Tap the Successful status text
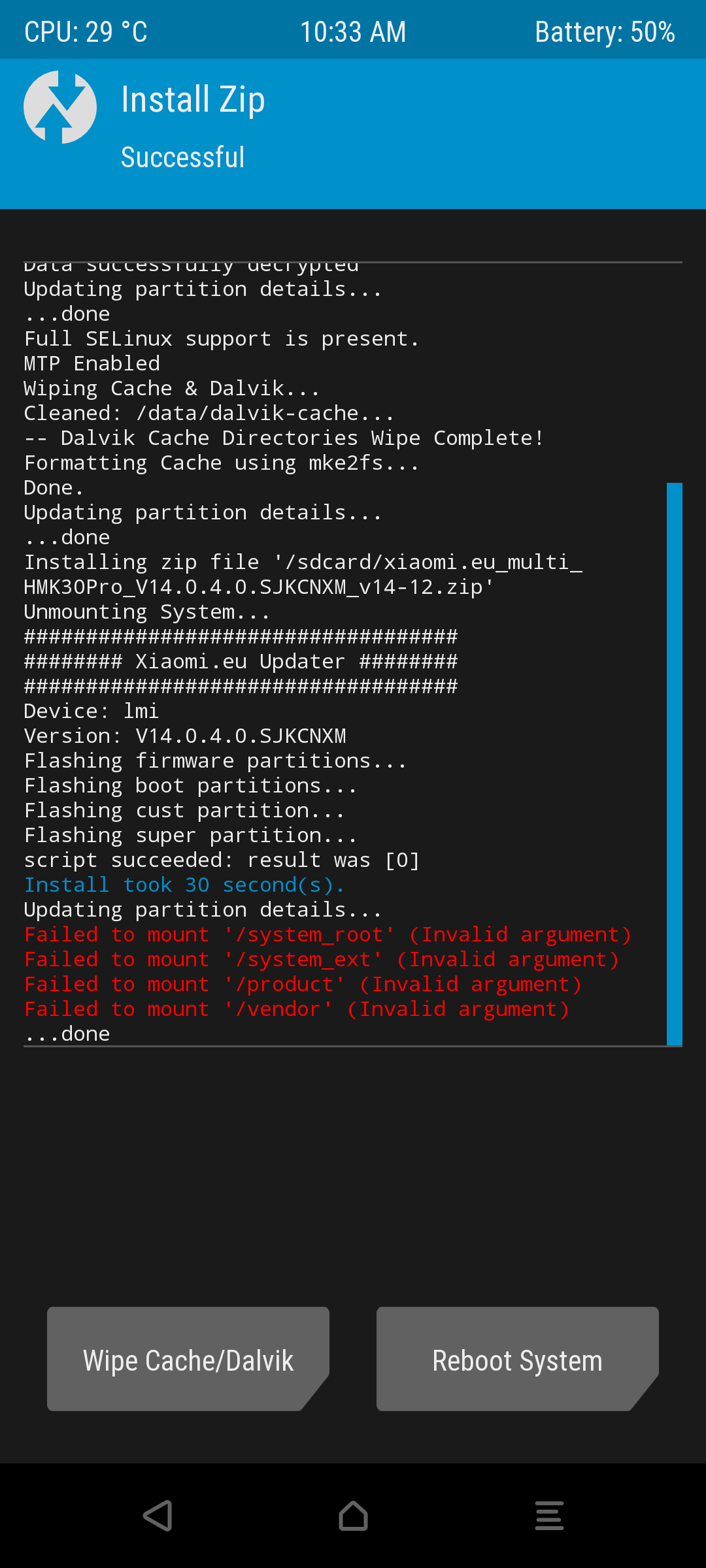 (x=183, y=157)
